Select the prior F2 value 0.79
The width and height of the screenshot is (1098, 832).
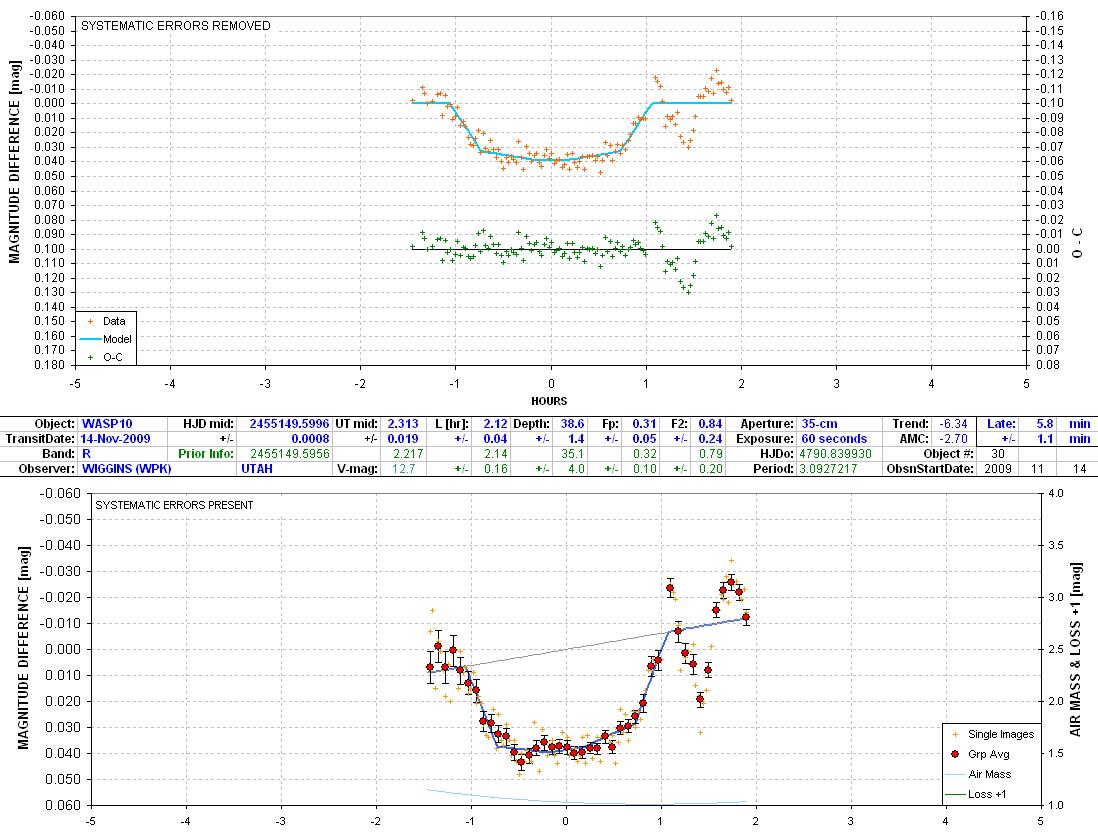pos(710,453)
